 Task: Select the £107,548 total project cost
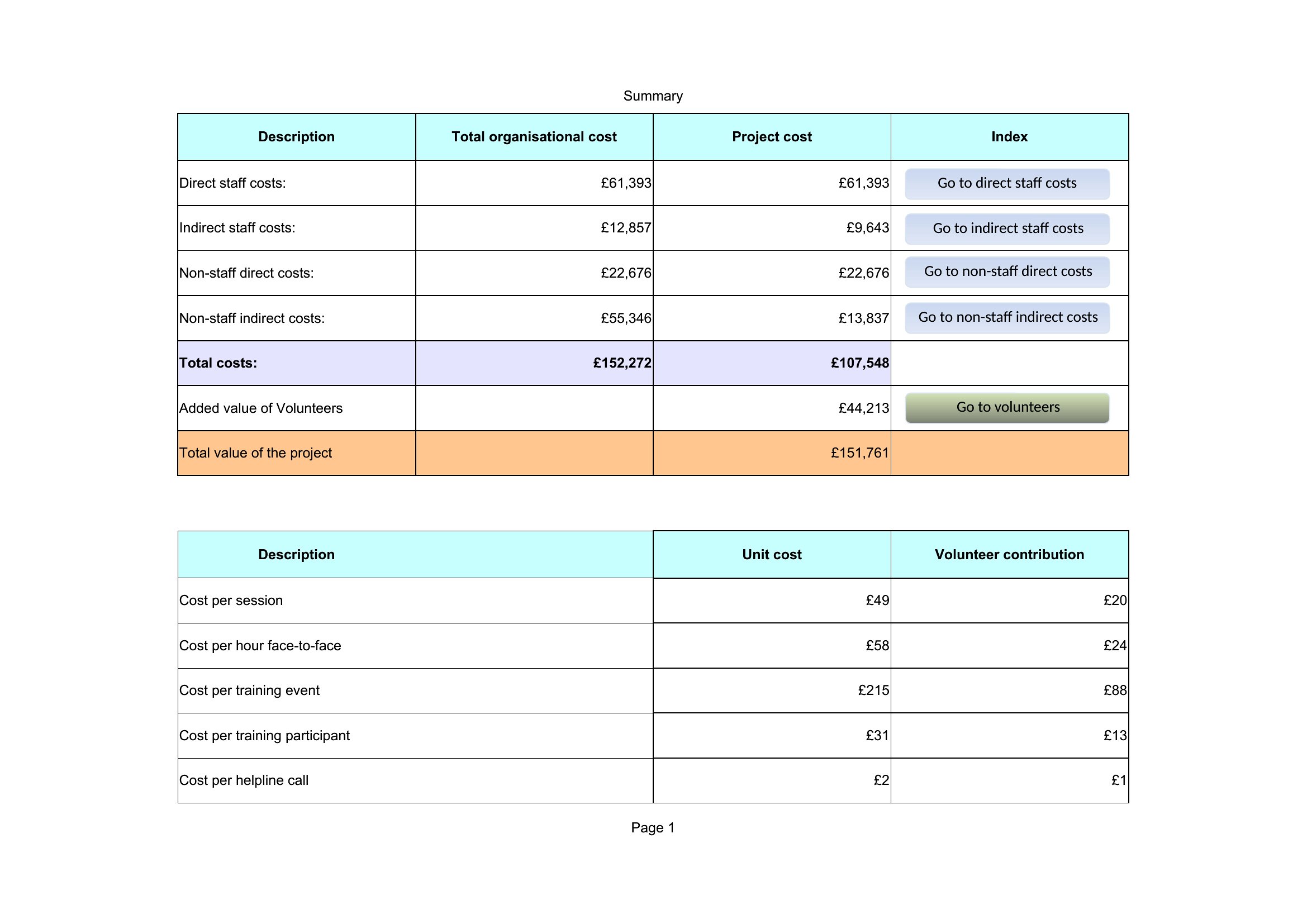tap(772, 363)
